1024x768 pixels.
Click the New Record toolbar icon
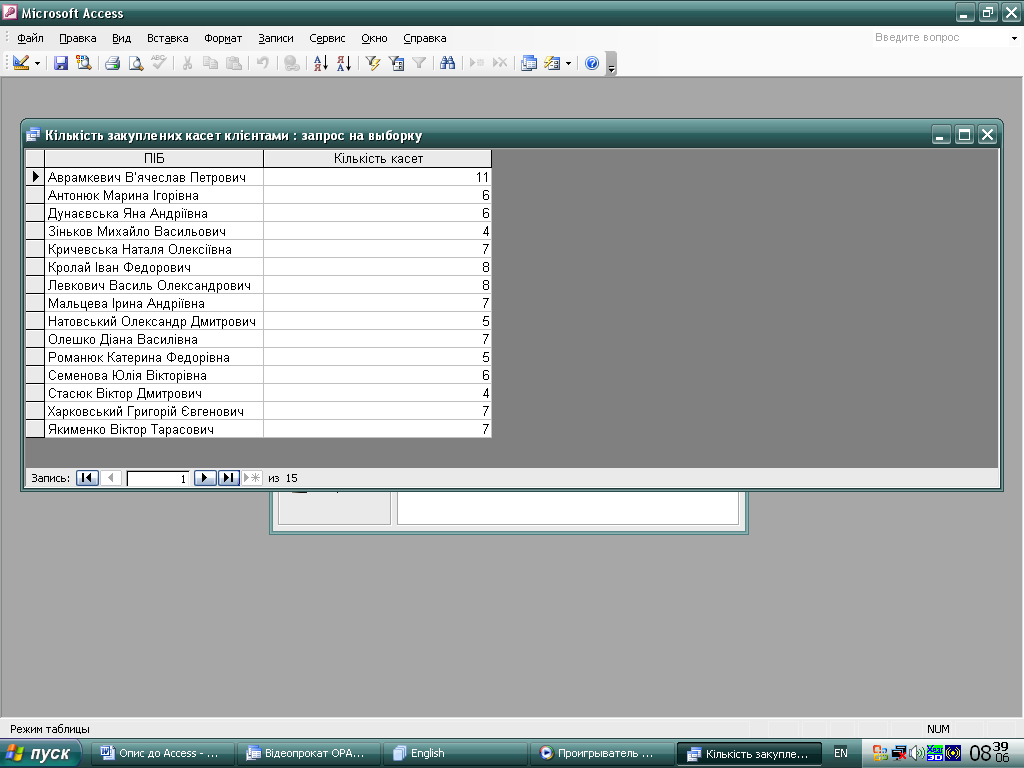(x=477, y=63)
